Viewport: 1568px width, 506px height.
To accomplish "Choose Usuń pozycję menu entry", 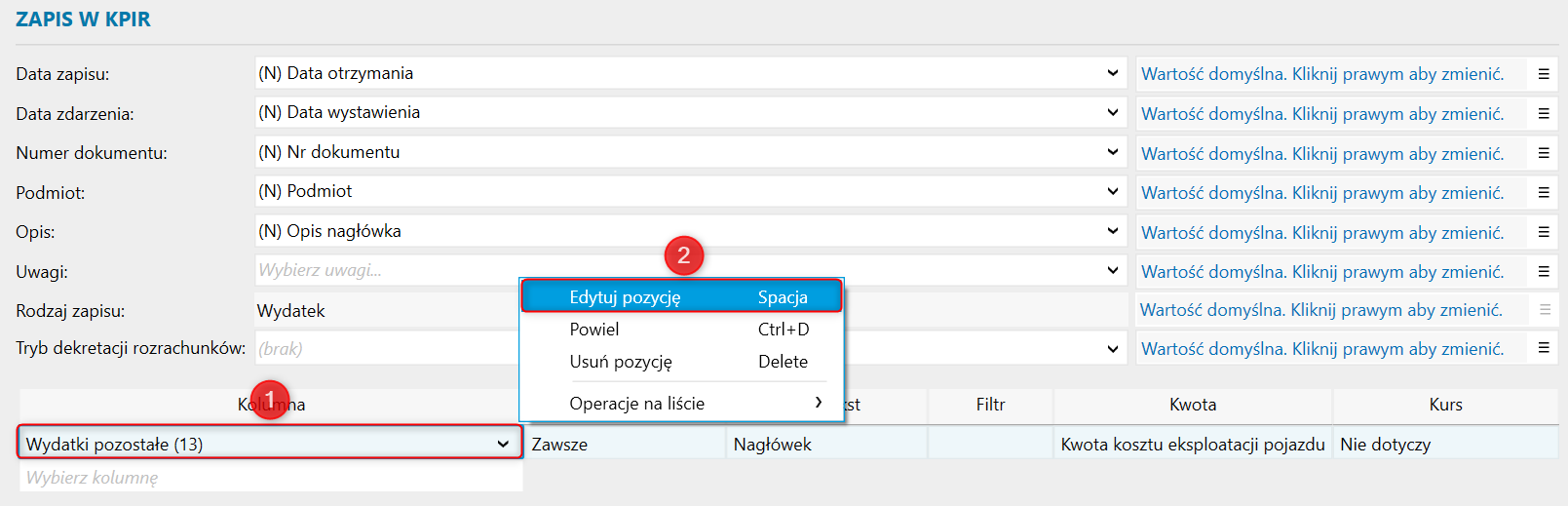I will pyautogui.click(x=681, y=362).
